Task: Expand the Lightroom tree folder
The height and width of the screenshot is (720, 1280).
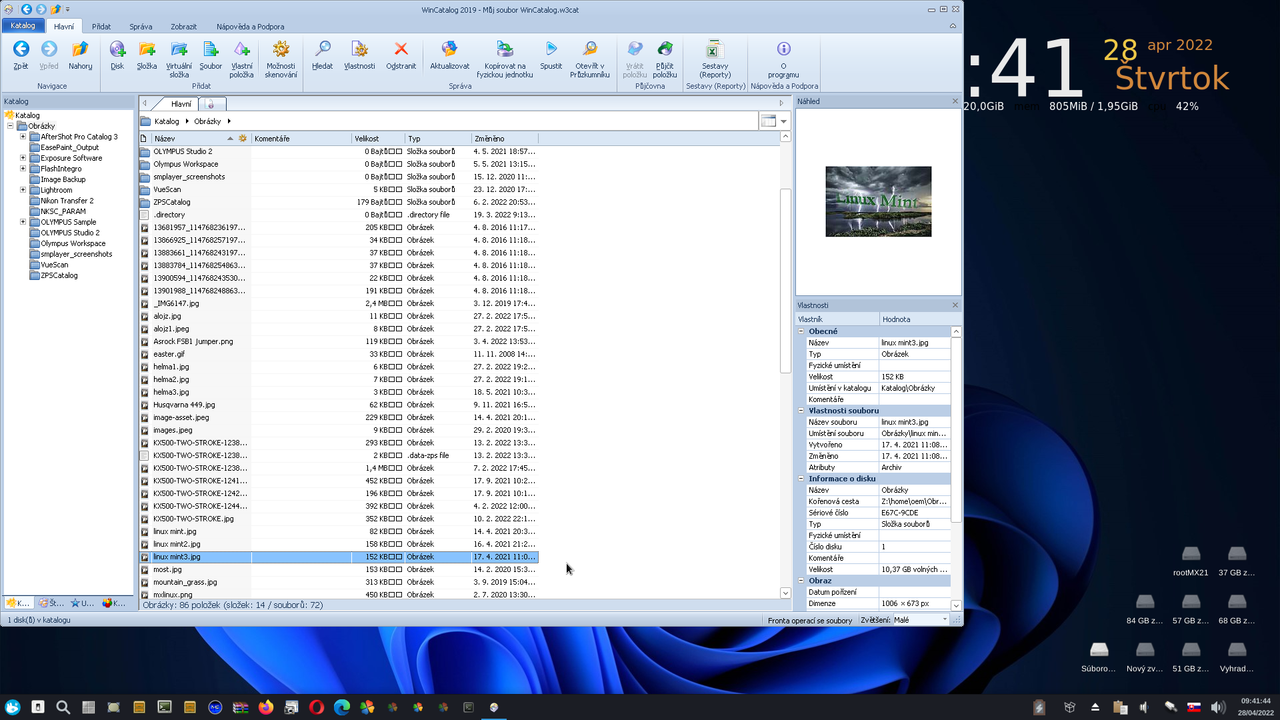Action: 23,190
